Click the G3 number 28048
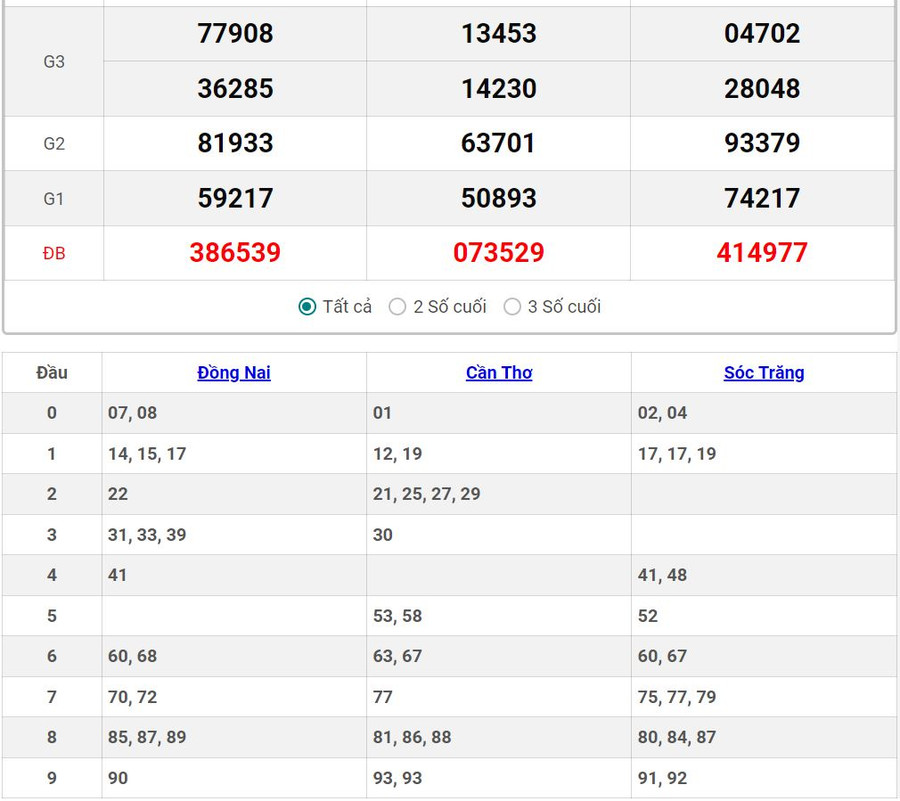Viewport: 900px width, 801px height. (762, 89)
